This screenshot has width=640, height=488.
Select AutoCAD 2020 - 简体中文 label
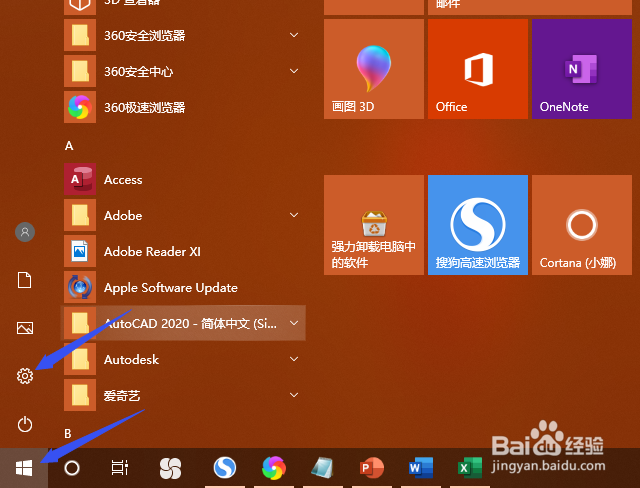[191, 324]
